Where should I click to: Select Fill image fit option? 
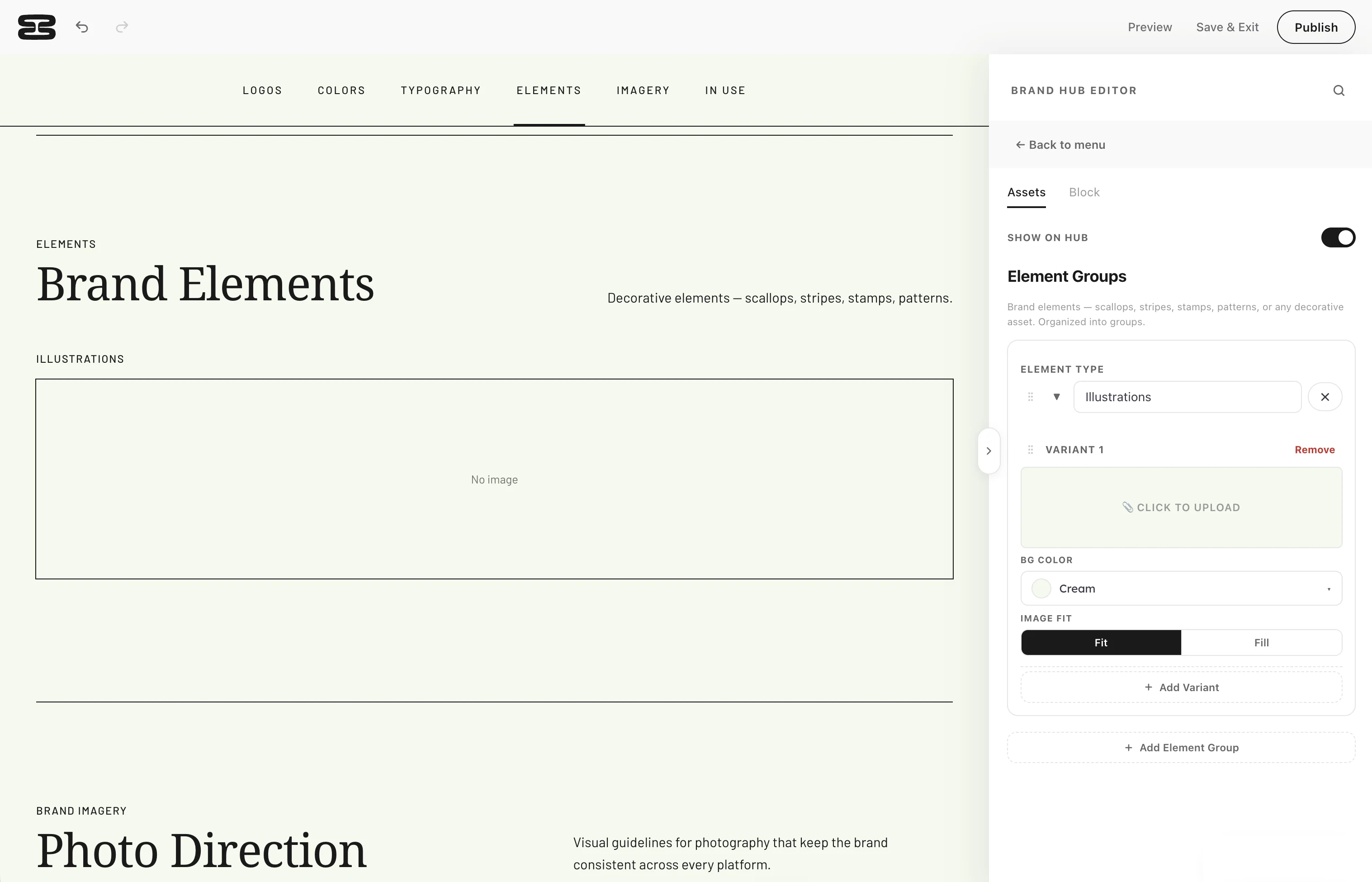click(x=1261, y=643)
